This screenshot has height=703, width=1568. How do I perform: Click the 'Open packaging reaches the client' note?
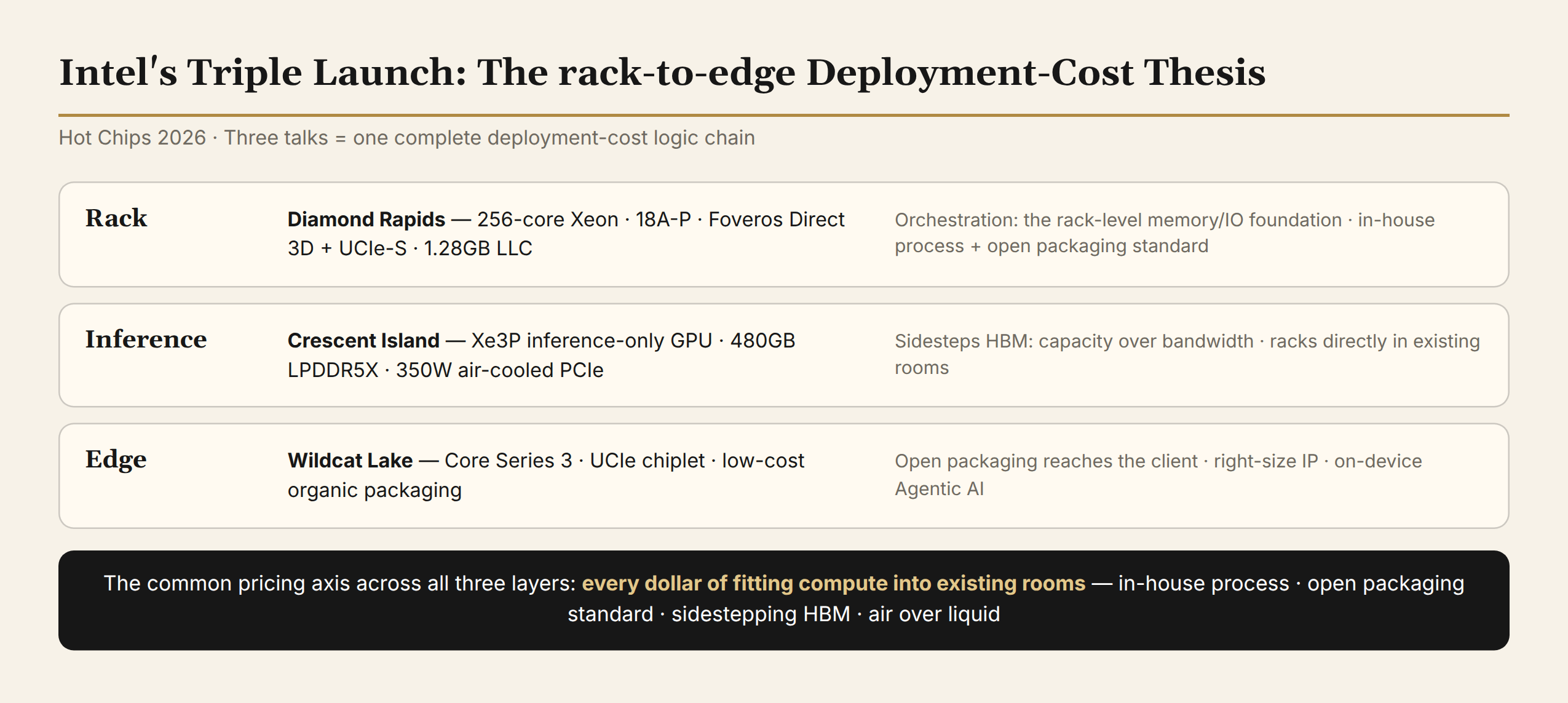click(1046, 461)
